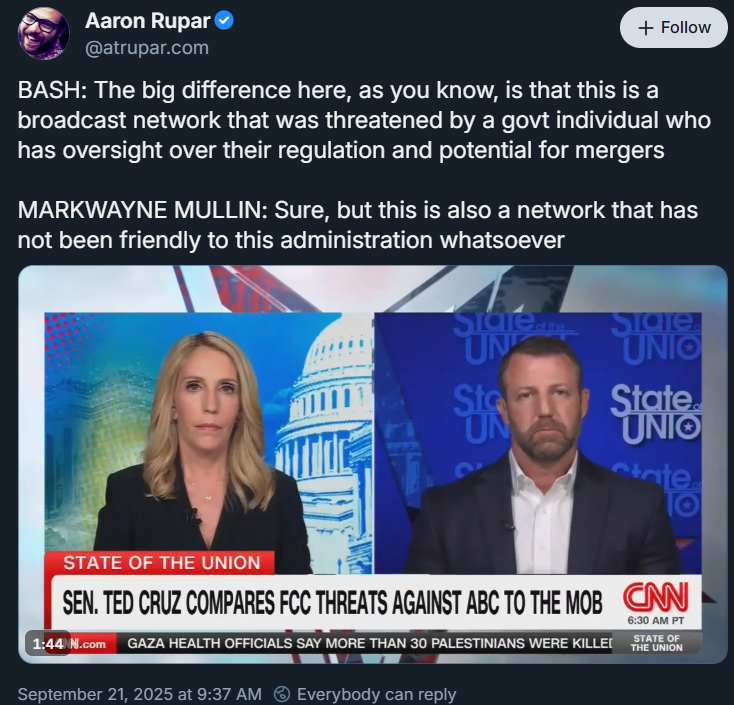Click the Follow button

(674, 28)
